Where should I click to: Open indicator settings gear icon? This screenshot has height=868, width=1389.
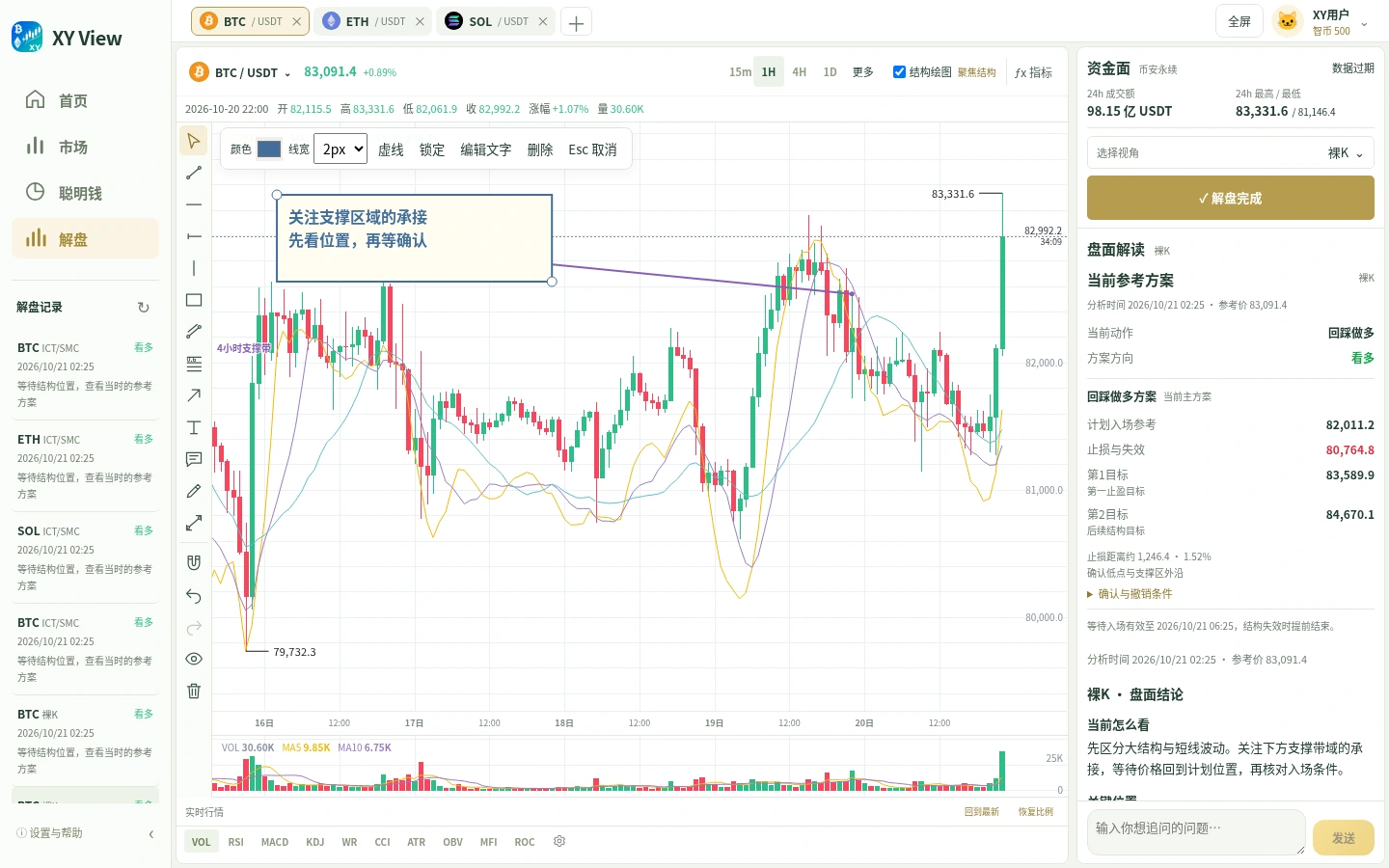(x=559, y=841)
